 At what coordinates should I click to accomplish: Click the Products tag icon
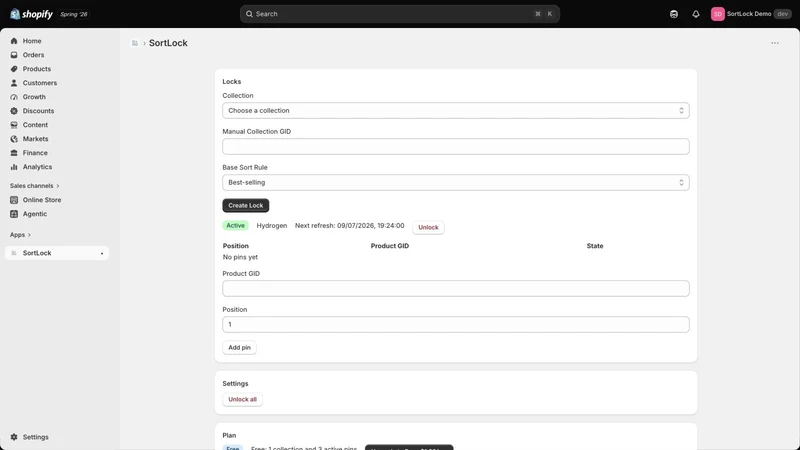tap(14, 69)
